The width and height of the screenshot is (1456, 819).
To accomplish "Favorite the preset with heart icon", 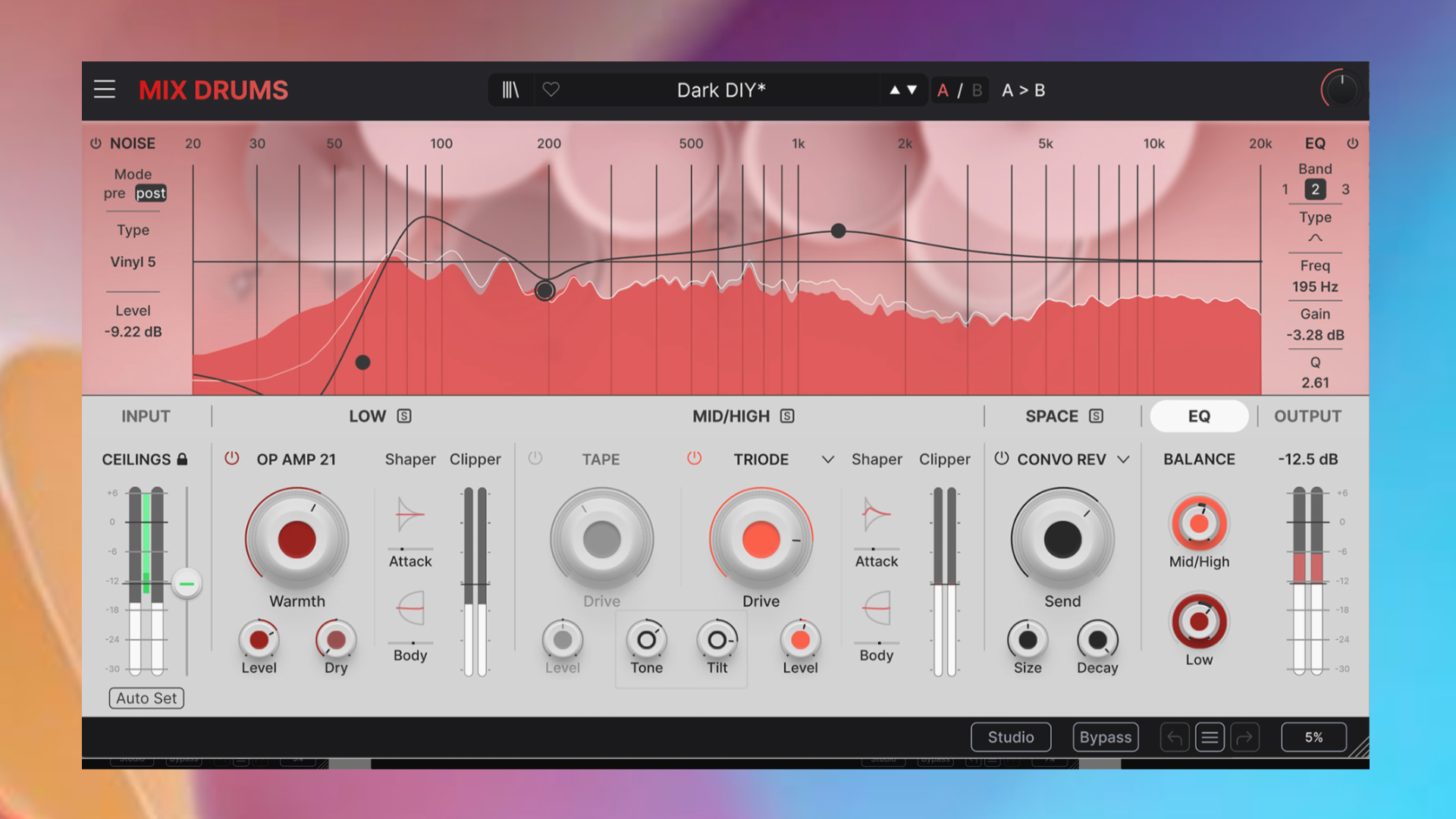I will pos(551,89).
